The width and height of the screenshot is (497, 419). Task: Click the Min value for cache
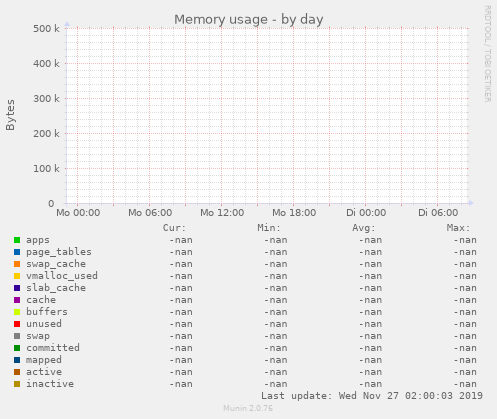(275, 300)
